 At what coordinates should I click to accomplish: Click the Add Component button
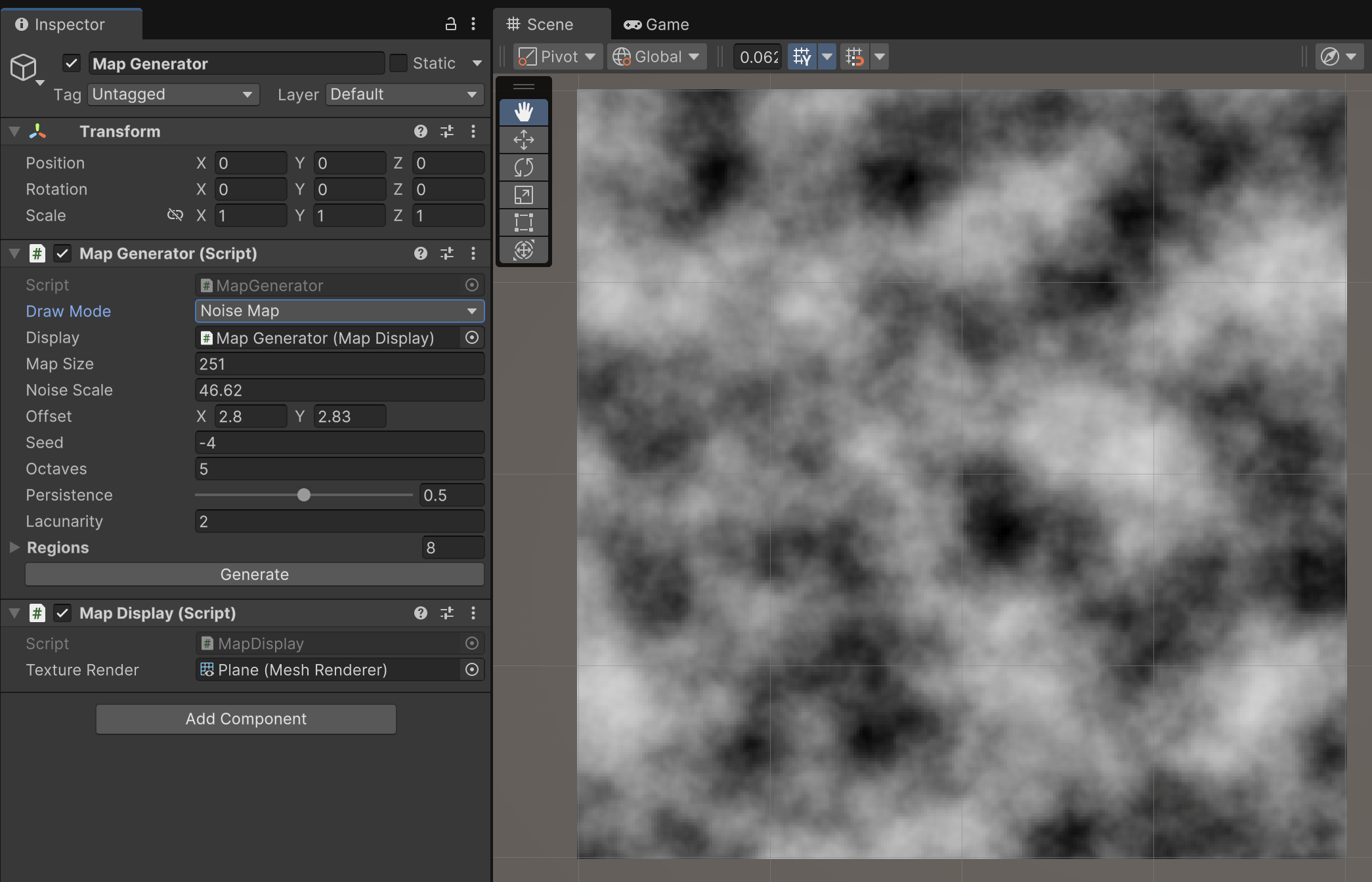click(246, 719)
